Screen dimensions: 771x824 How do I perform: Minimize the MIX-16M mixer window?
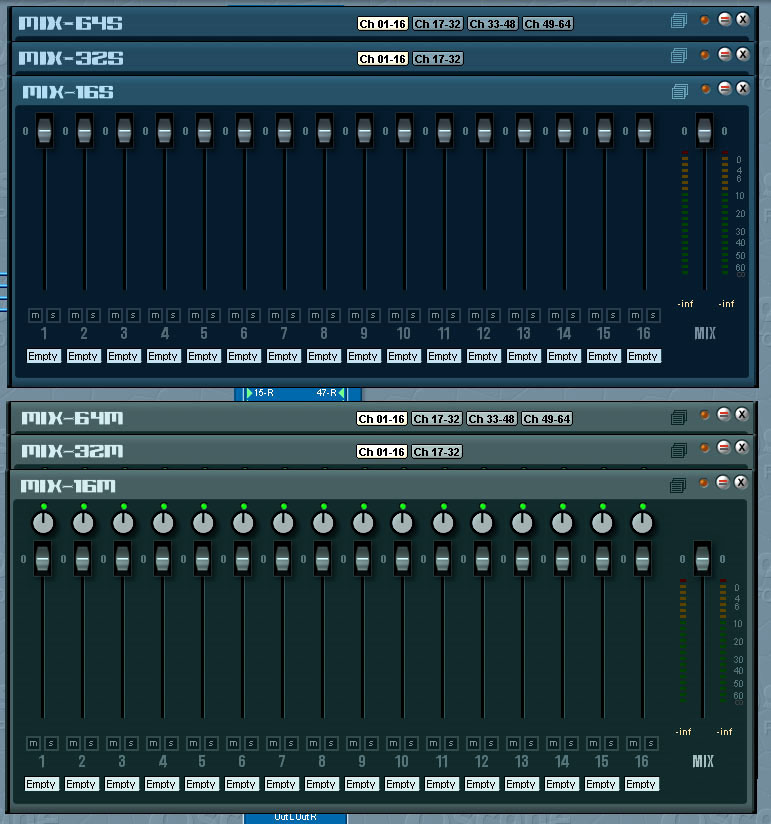[x=723, y=482]
